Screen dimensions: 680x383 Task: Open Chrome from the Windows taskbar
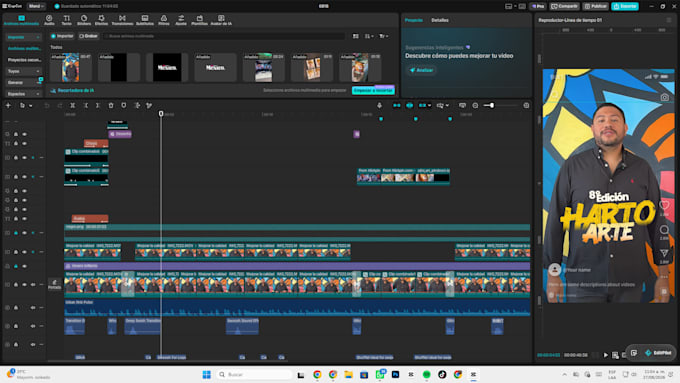click(317, 374)
